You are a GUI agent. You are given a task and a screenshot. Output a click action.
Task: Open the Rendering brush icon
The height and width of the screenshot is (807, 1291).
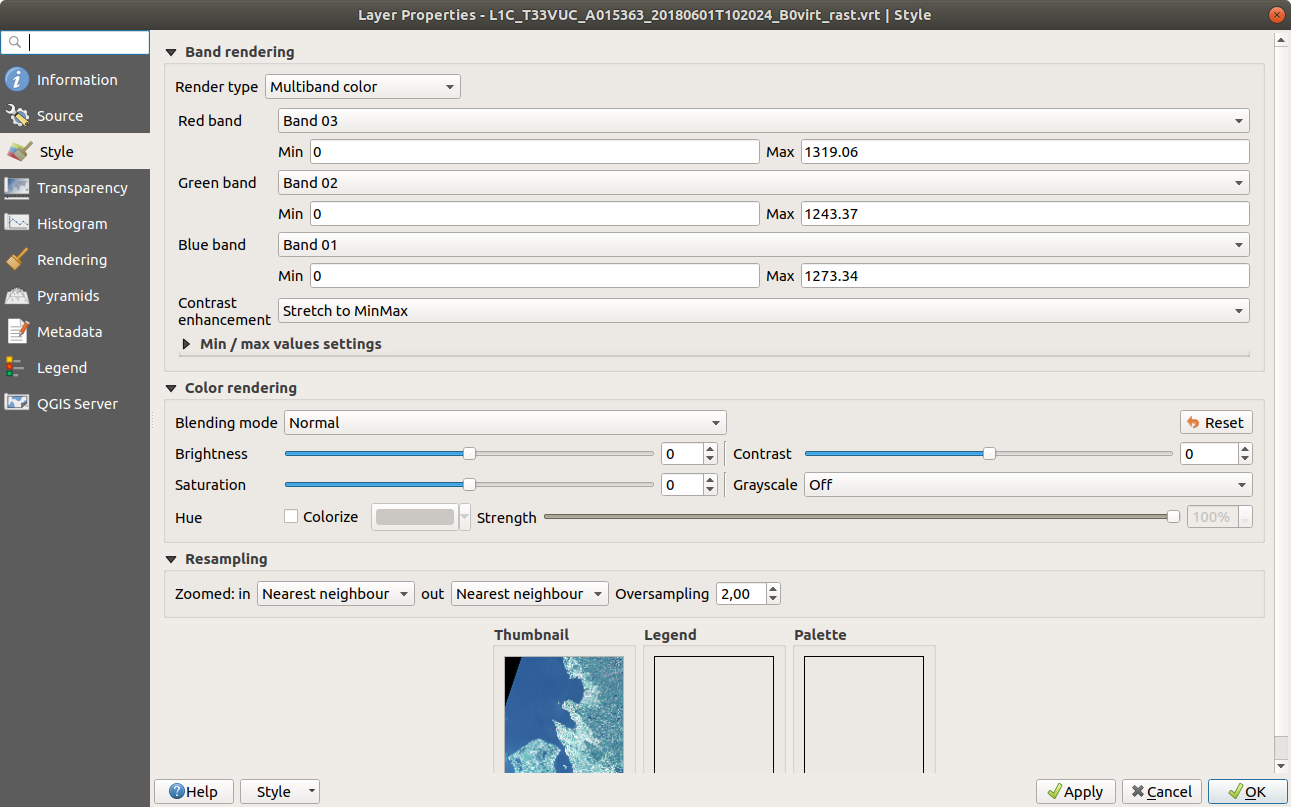[x=17, y=260]
